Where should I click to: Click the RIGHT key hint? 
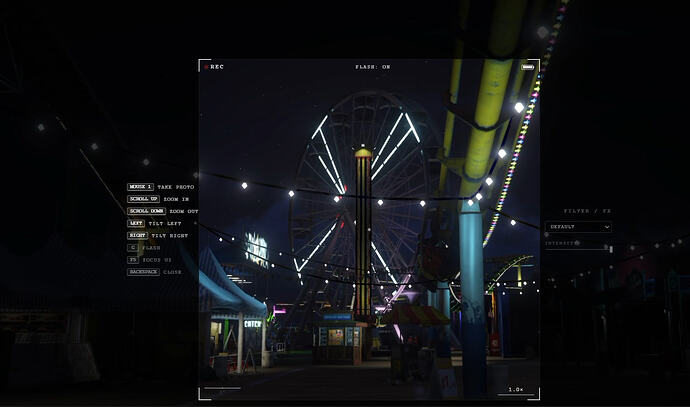137,235
